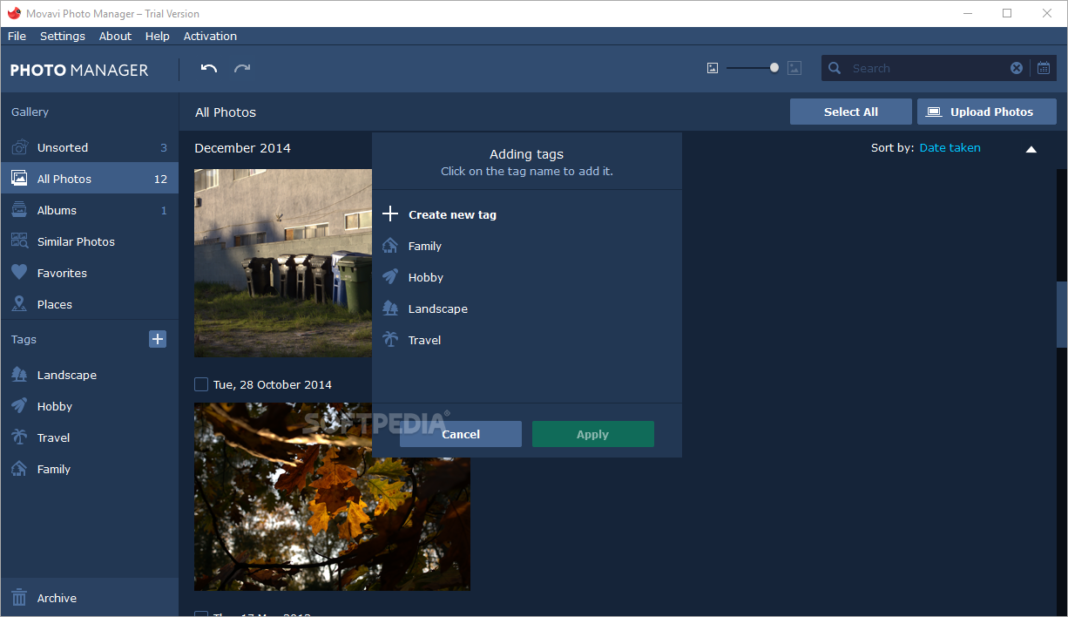
Task: Clear the search field with the X icon
Action: click(x=1016, y=67)
